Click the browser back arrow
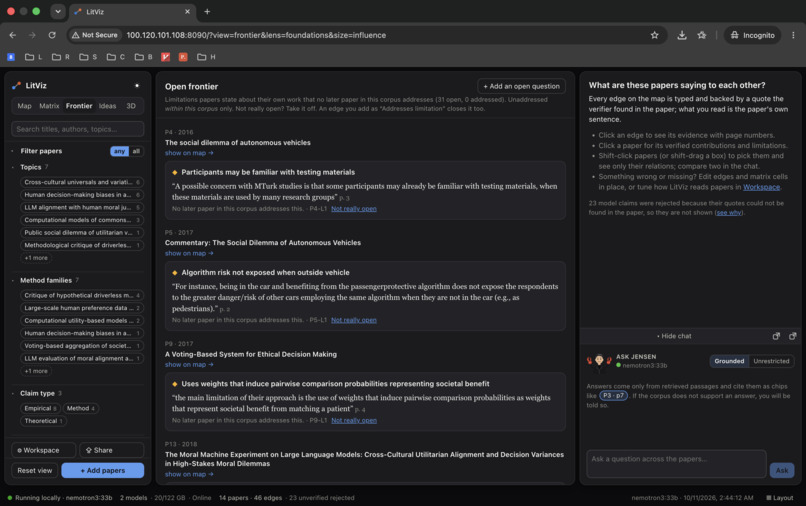The height and width of the screenshot is (506, 806). [x=13, y=35]
